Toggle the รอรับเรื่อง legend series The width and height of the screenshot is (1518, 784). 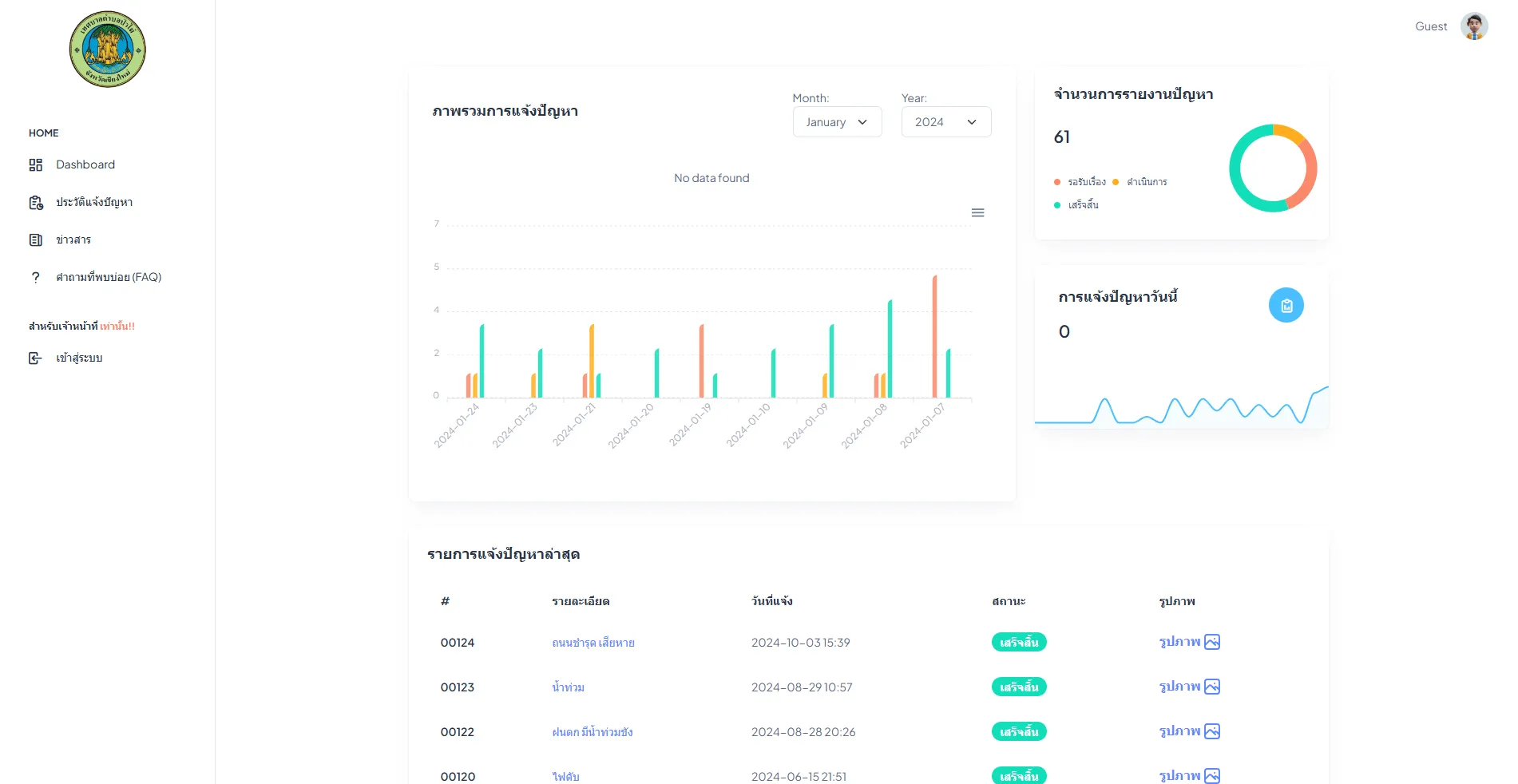(x=1085, y=182)
